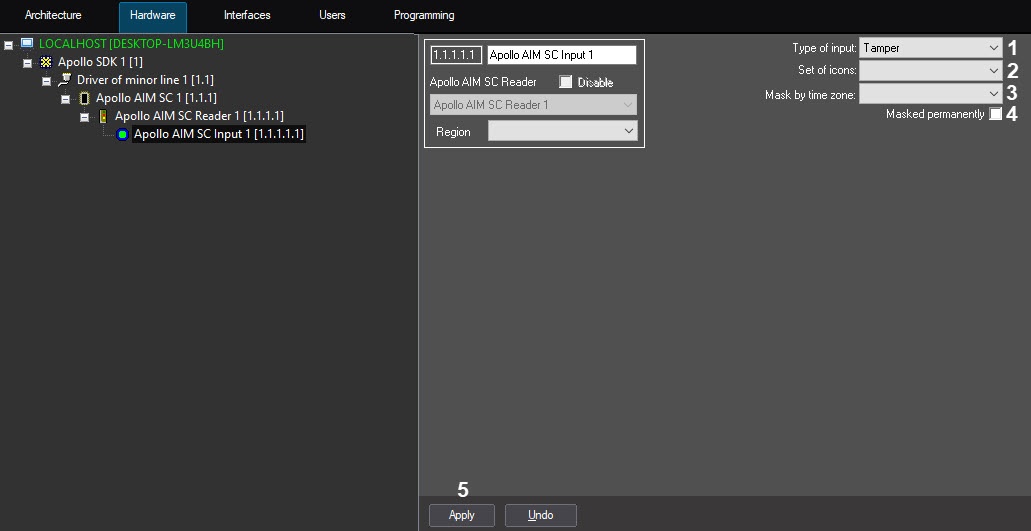The height and width of the screenshot is (531, 1031).
Task: Select the Hardware tab
Action: (153, 16)
